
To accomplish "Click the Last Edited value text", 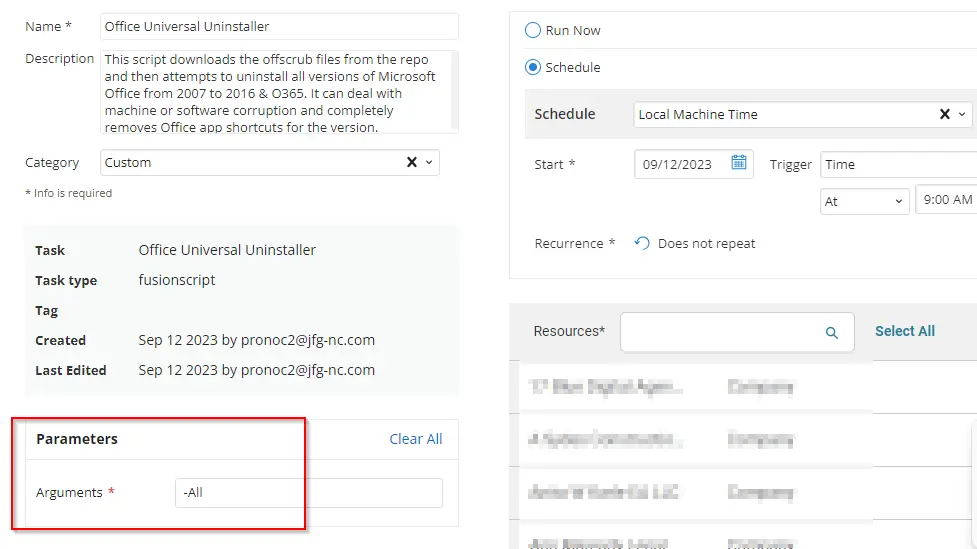I will point(257,370).
